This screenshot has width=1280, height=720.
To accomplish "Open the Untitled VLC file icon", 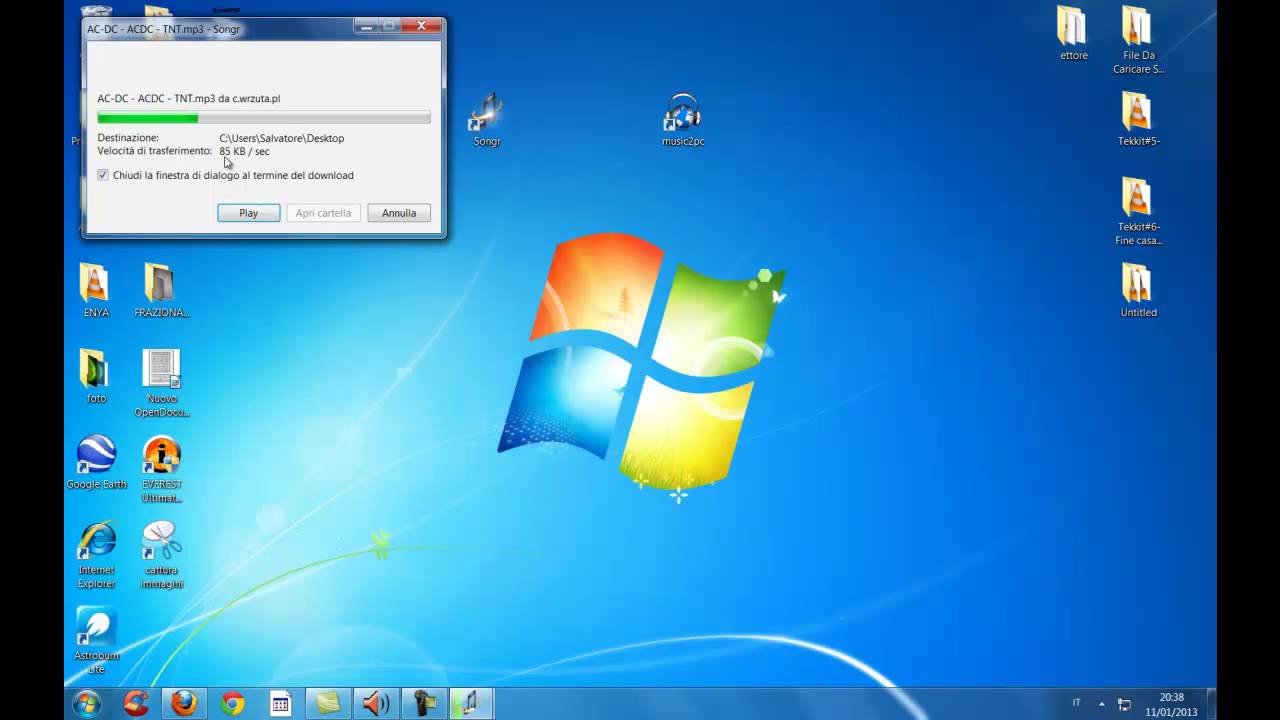I will click(x=1138, y=291).
